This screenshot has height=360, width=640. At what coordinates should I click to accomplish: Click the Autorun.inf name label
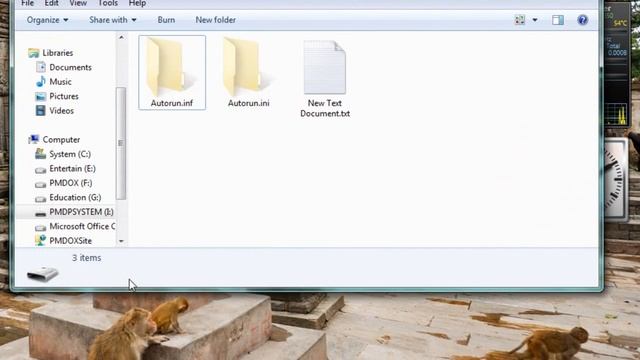click(x=172, y=103)
